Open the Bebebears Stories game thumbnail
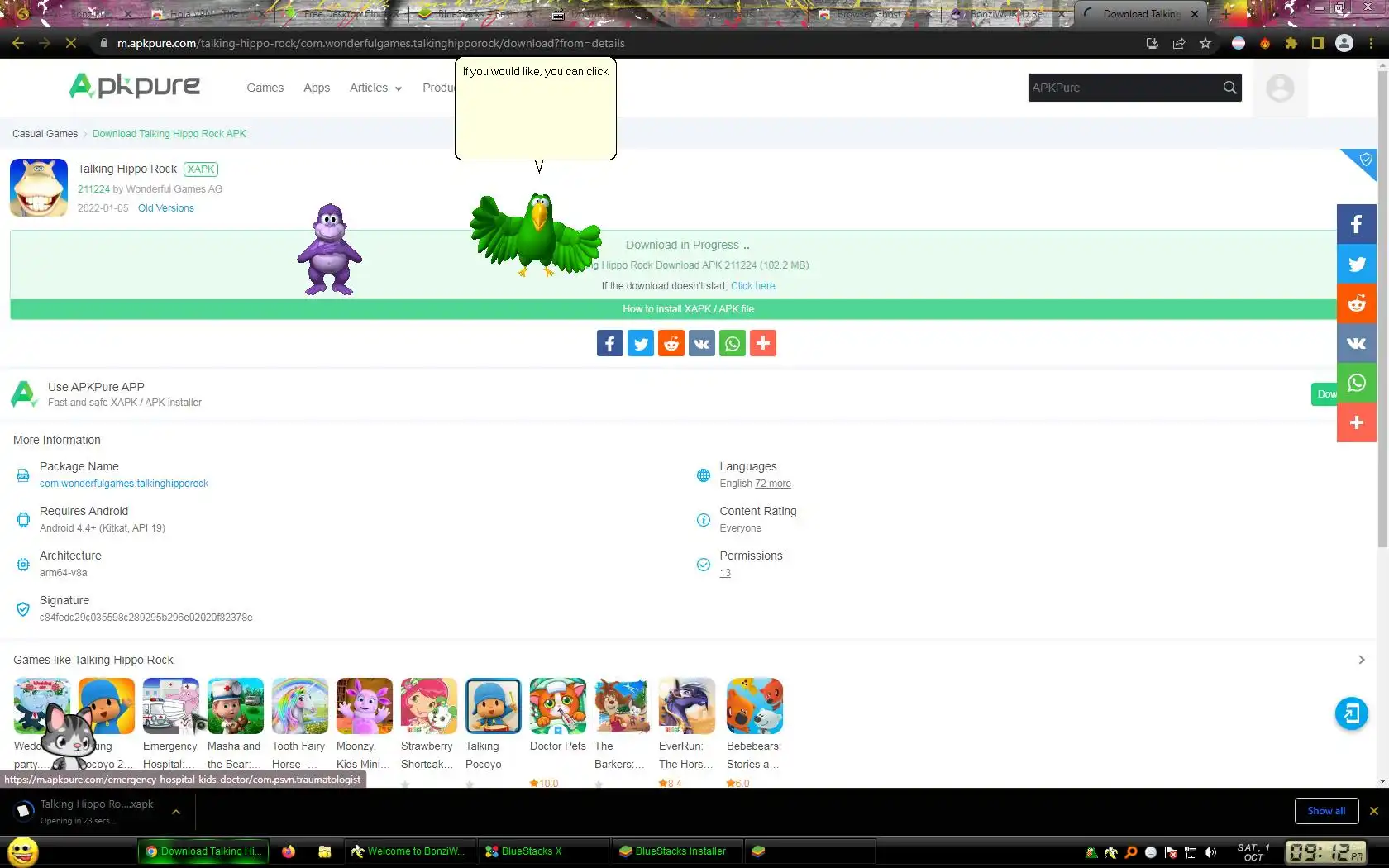The image size is (1389, 868). click(755, 706)
